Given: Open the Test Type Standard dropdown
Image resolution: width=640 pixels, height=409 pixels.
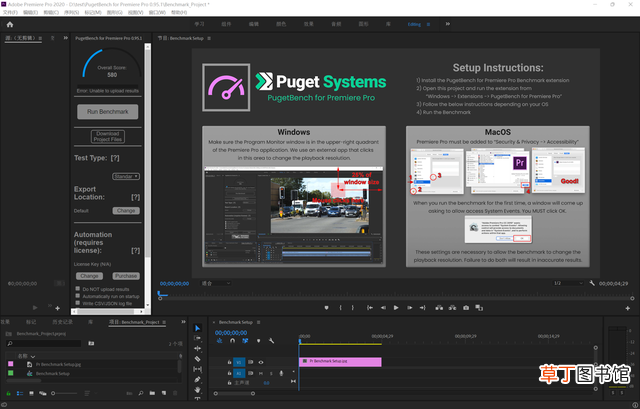Looking at the screenshot, I should pos(126,176).
